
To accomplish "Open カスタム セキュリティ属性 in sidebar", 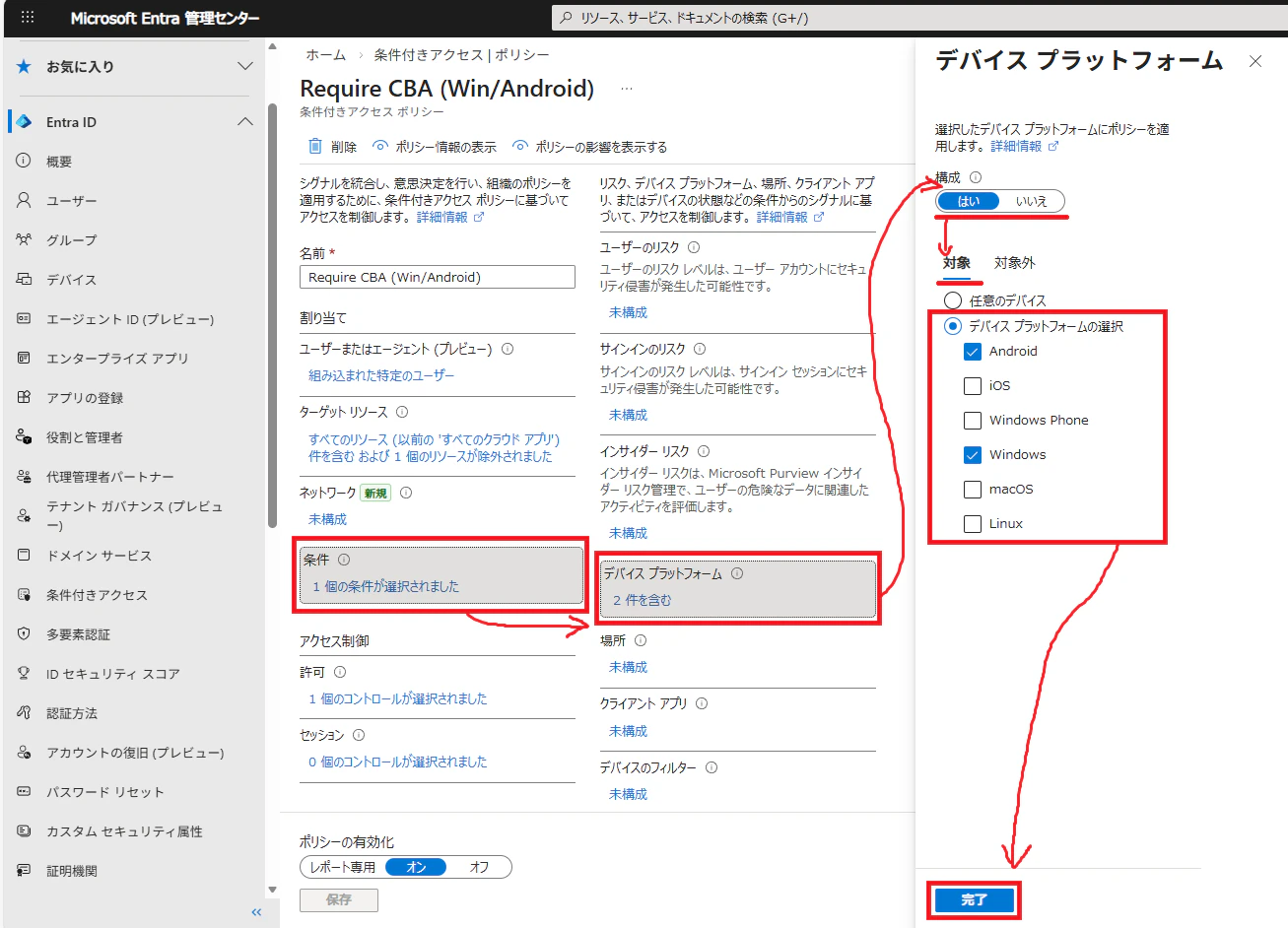I will [x=124, y=831].
